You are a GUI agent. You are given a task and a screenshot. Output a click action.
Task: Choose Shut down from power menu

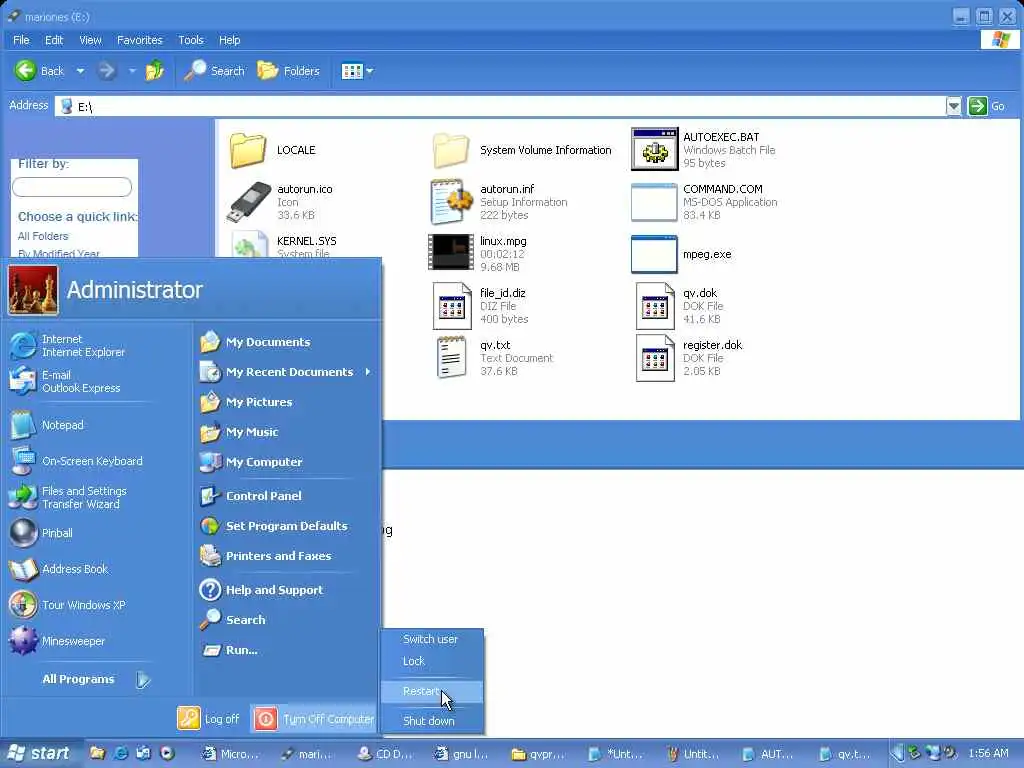(431, 721)
